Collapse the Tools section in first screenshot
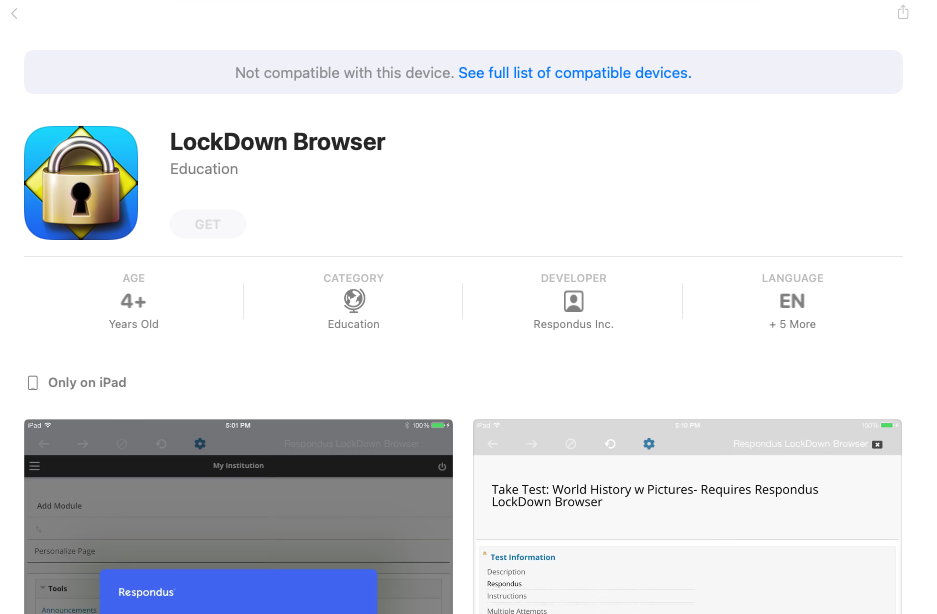 [x=43, y=588]
